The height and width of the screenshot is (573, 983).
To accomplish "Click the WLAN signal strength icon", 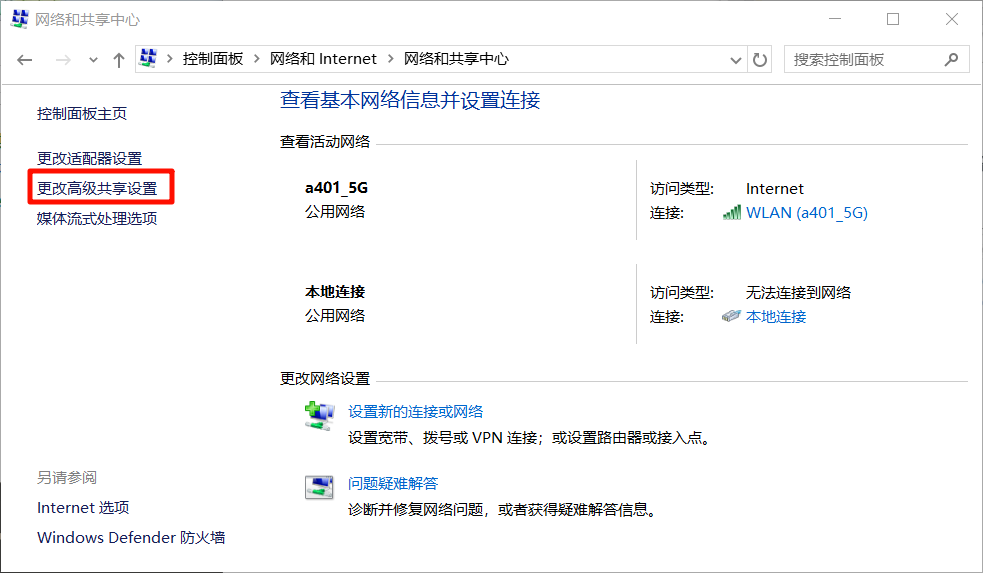I will pyautogui.click(x=732, y=213).
